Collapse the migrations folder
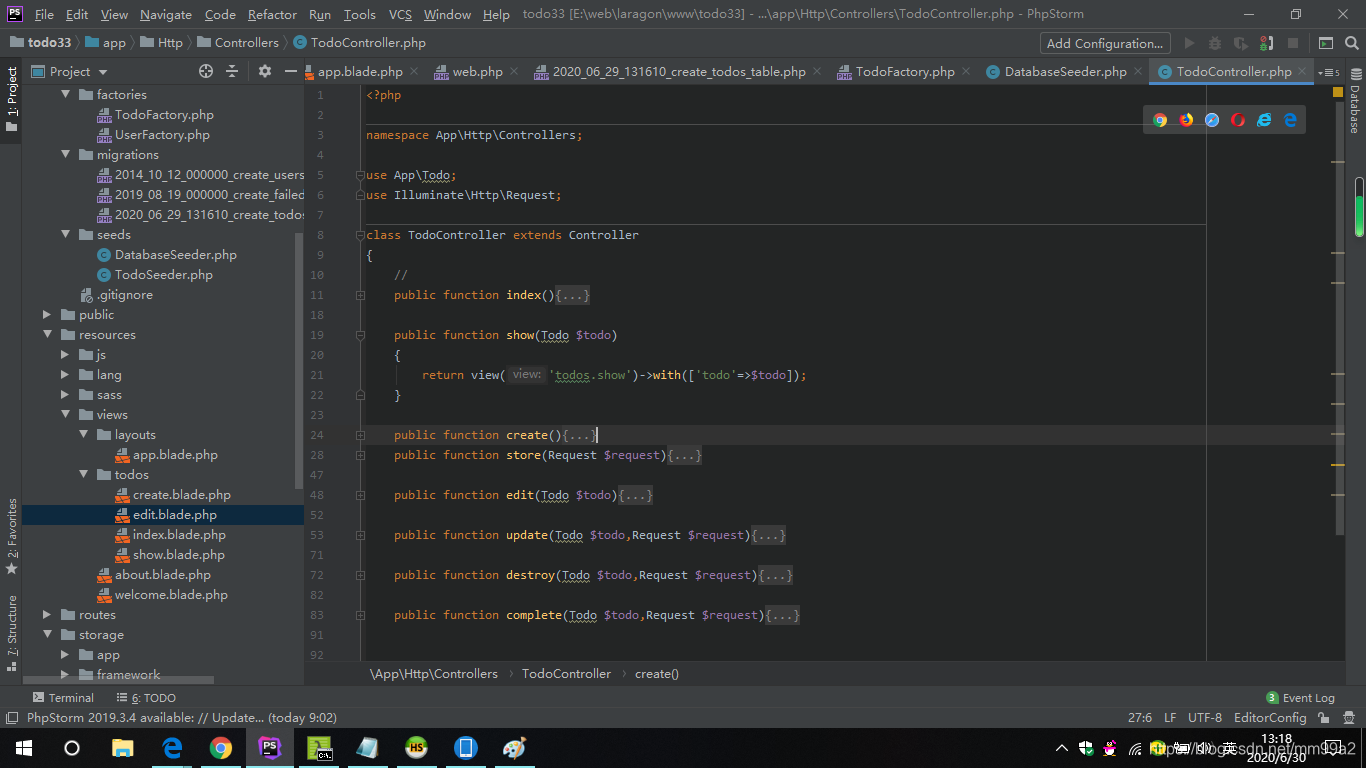Image resolution: width=1366 pixels, height=768 pixels. click(x=66, y=154)
